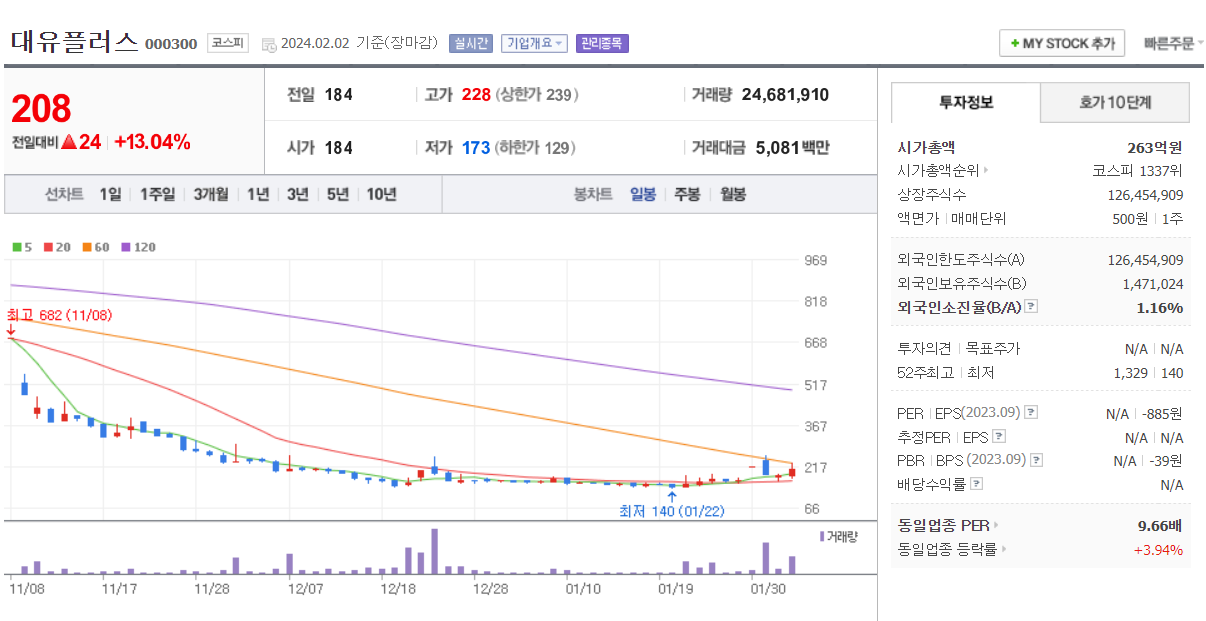
Task: Select the 3년 line chart period
Action: 298,194
